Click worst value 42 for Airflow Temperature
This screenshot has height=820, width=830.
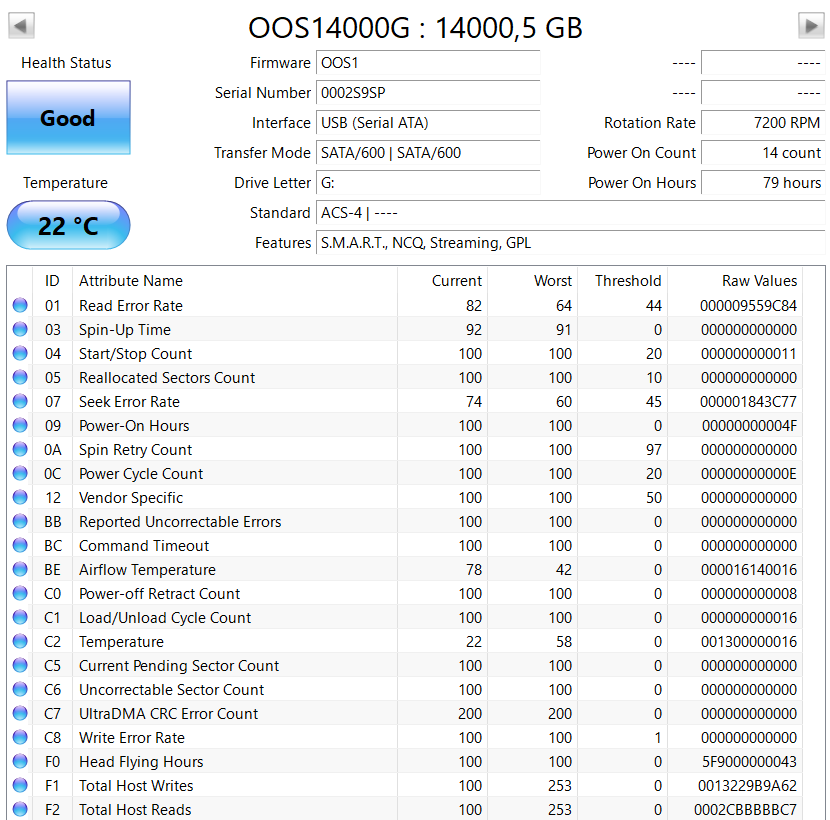(564, 570)
